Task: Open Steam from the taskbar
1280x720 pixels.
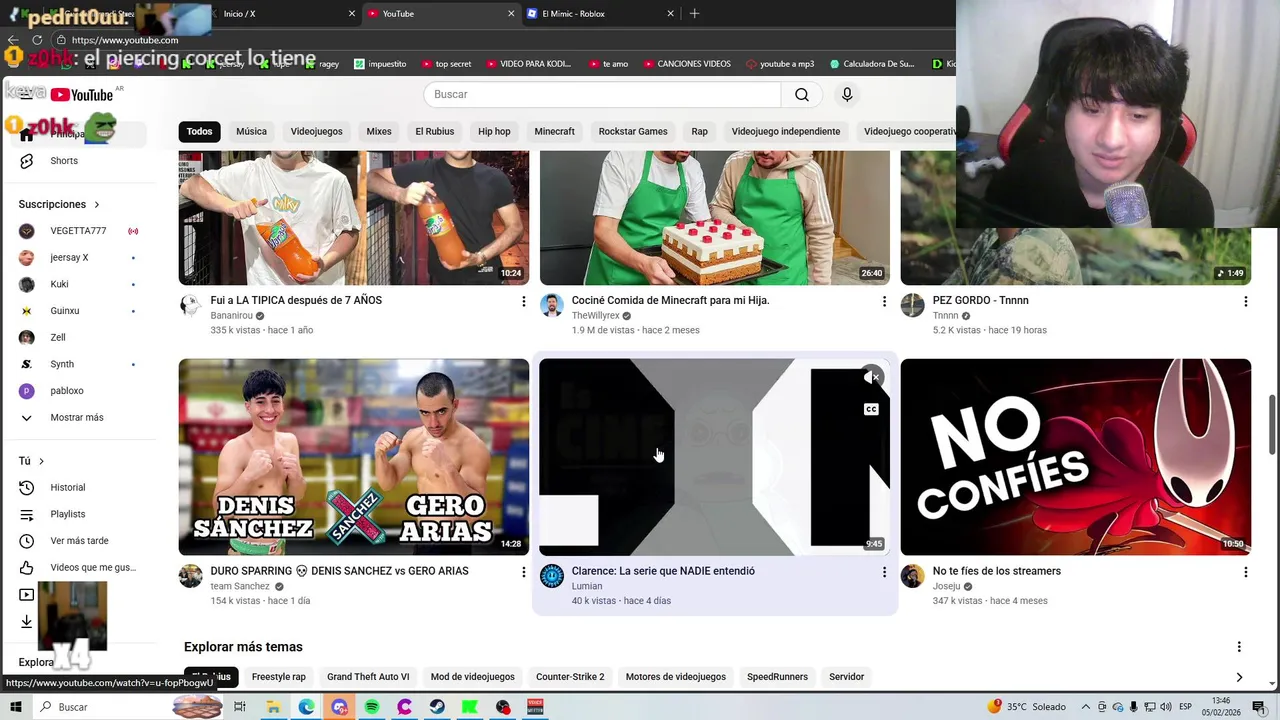Action: point(437,707)
